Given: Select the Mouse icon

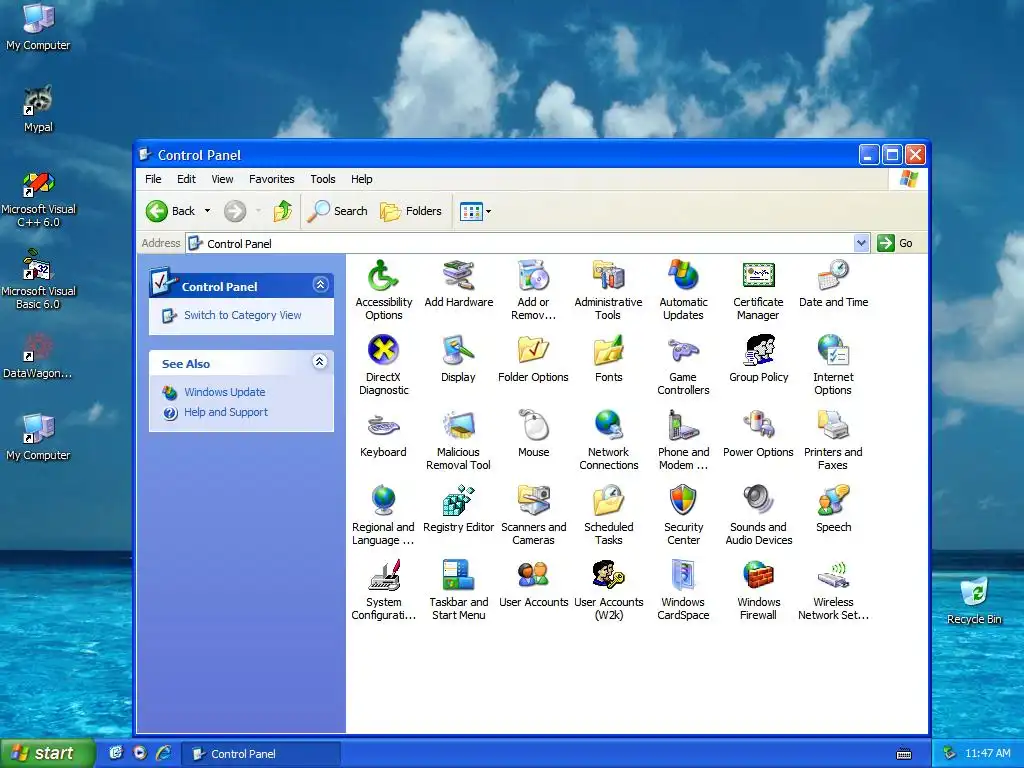Looking at the screenshot, I should pos(534,426).
